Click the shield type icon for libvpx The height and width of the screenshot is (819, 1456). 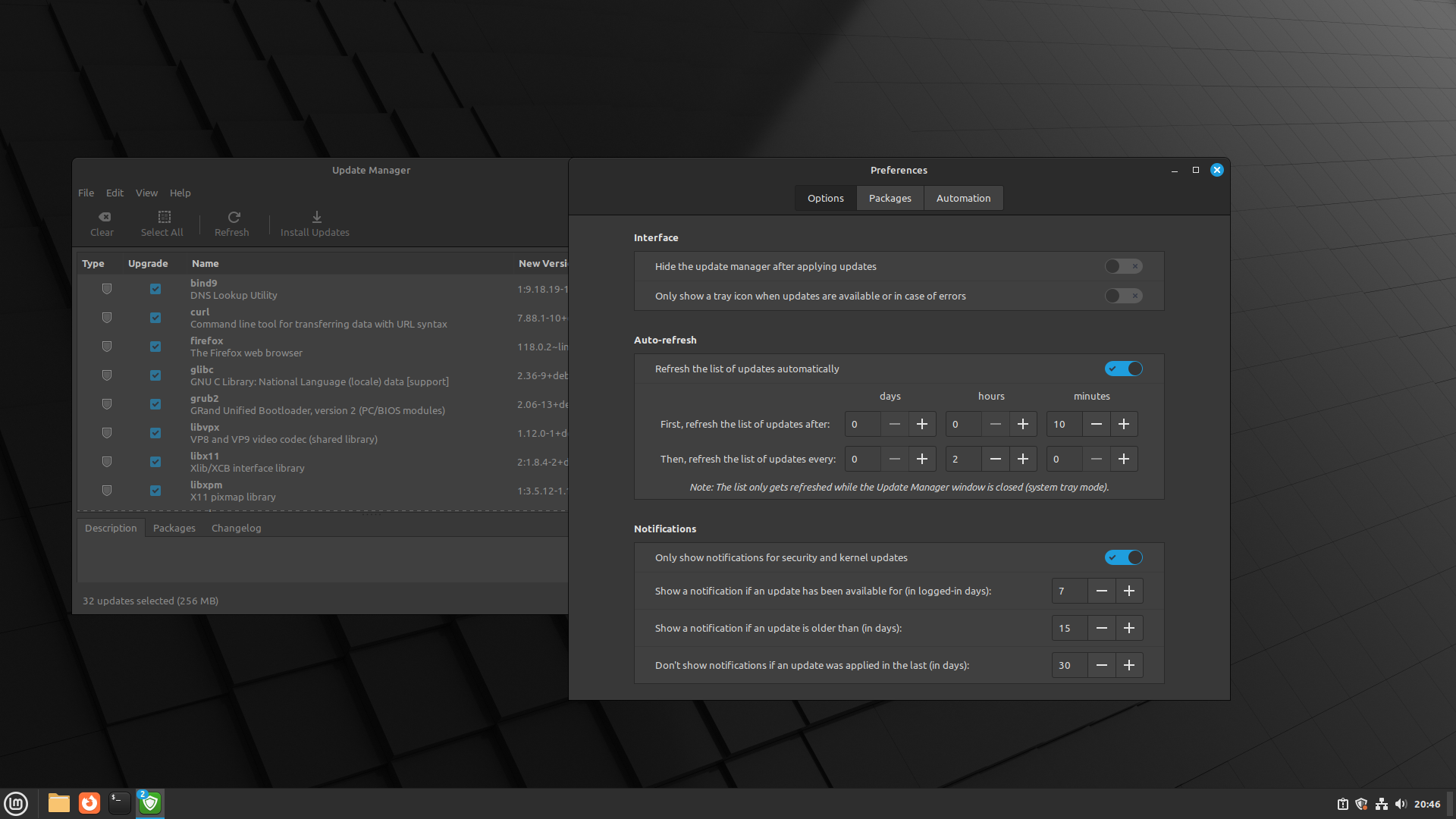coord(107,433)
